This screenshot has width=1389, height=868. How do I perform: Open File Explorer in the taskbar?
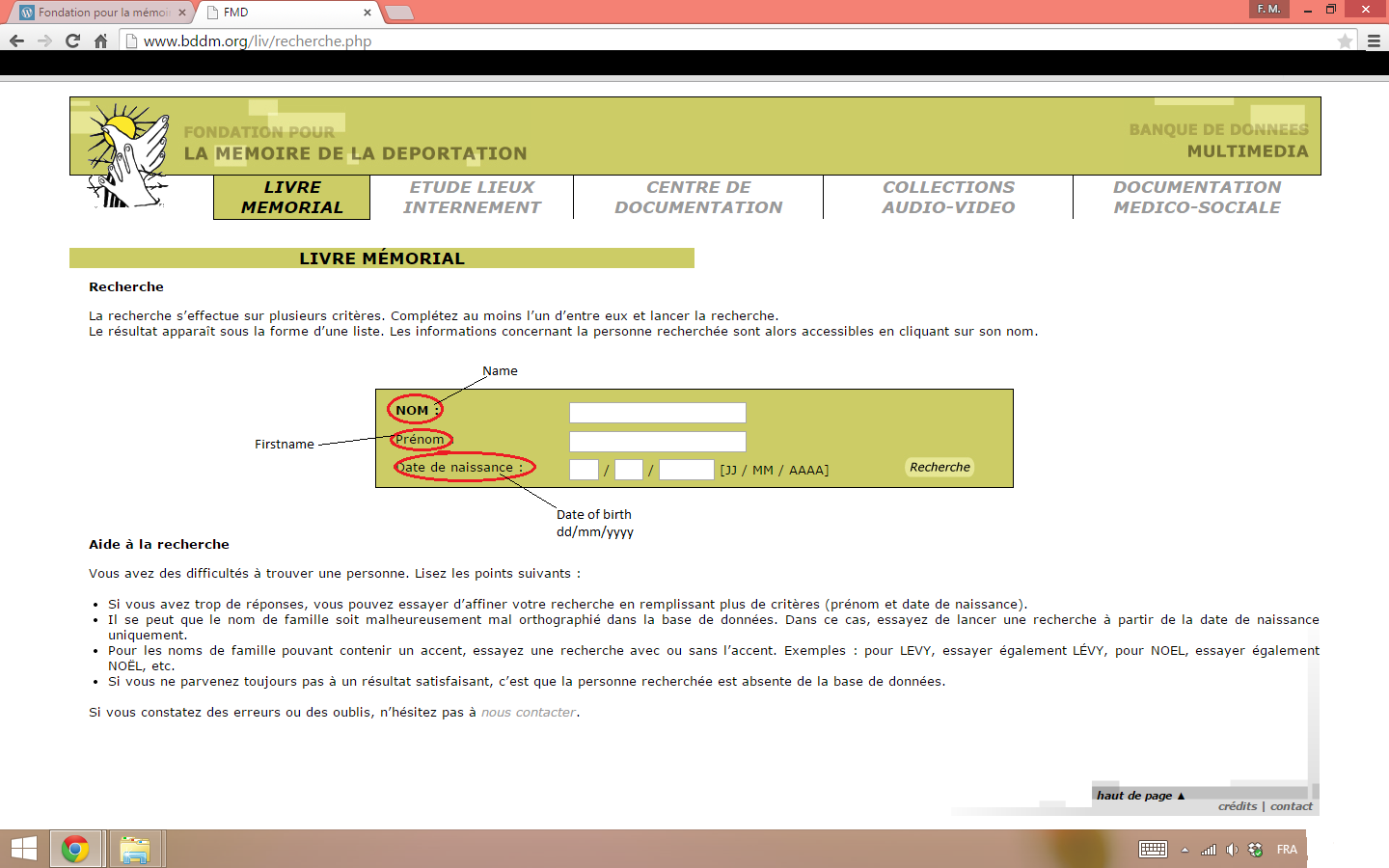click(x=135, y=850)
